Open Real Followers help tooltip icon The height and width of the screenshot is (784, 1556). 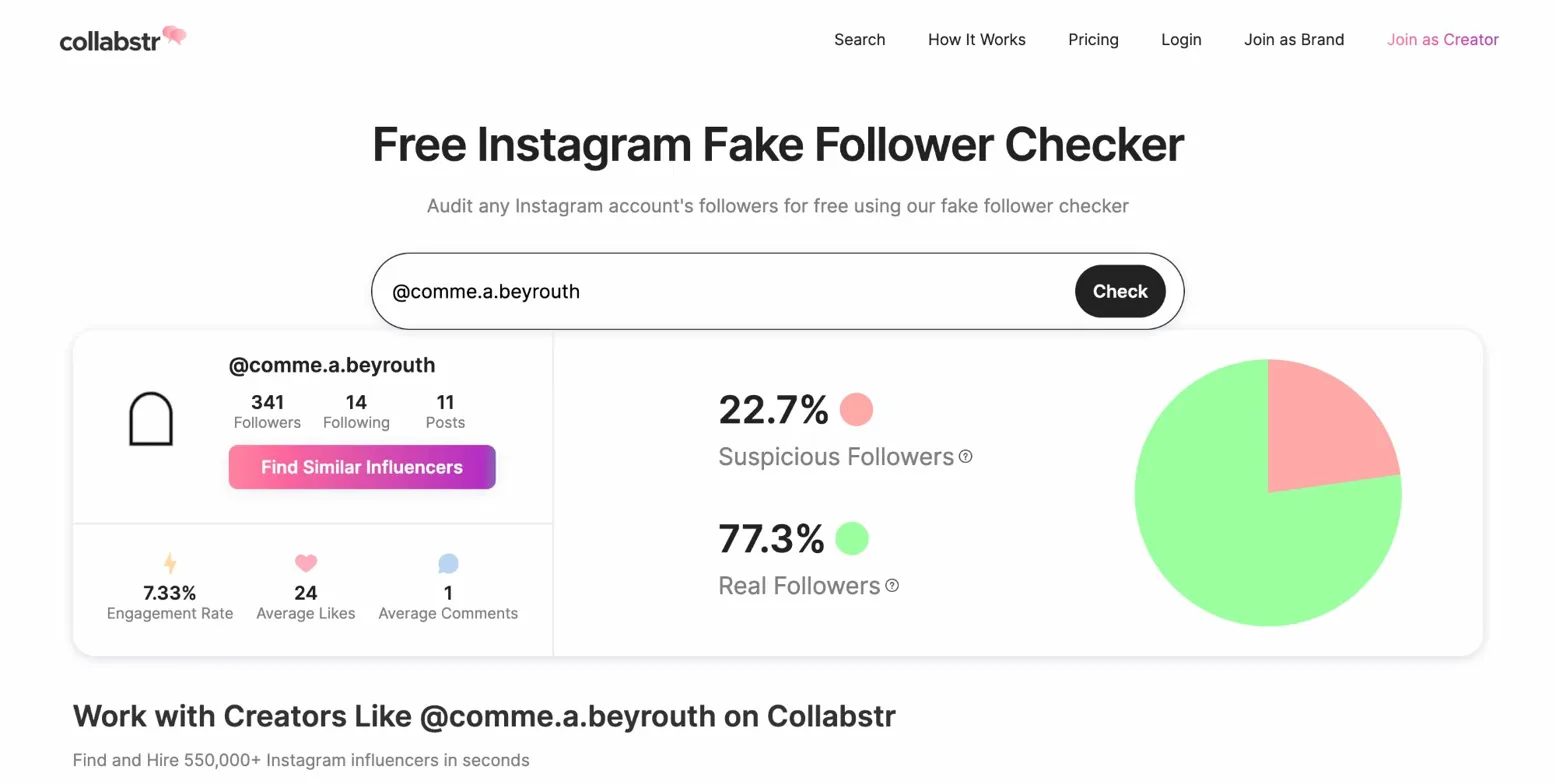coord(892,585)
